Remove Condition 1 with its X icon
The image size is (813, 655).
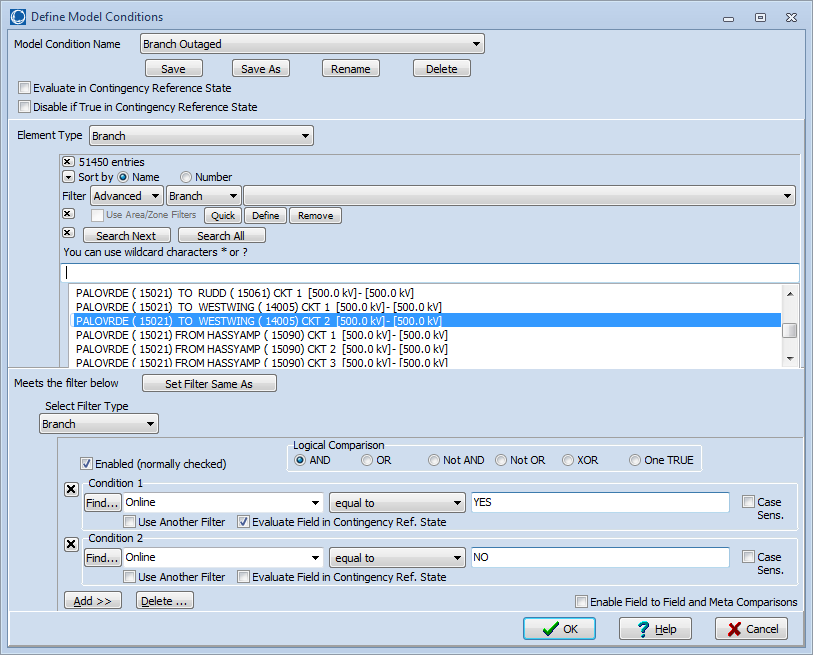(71, 489)
